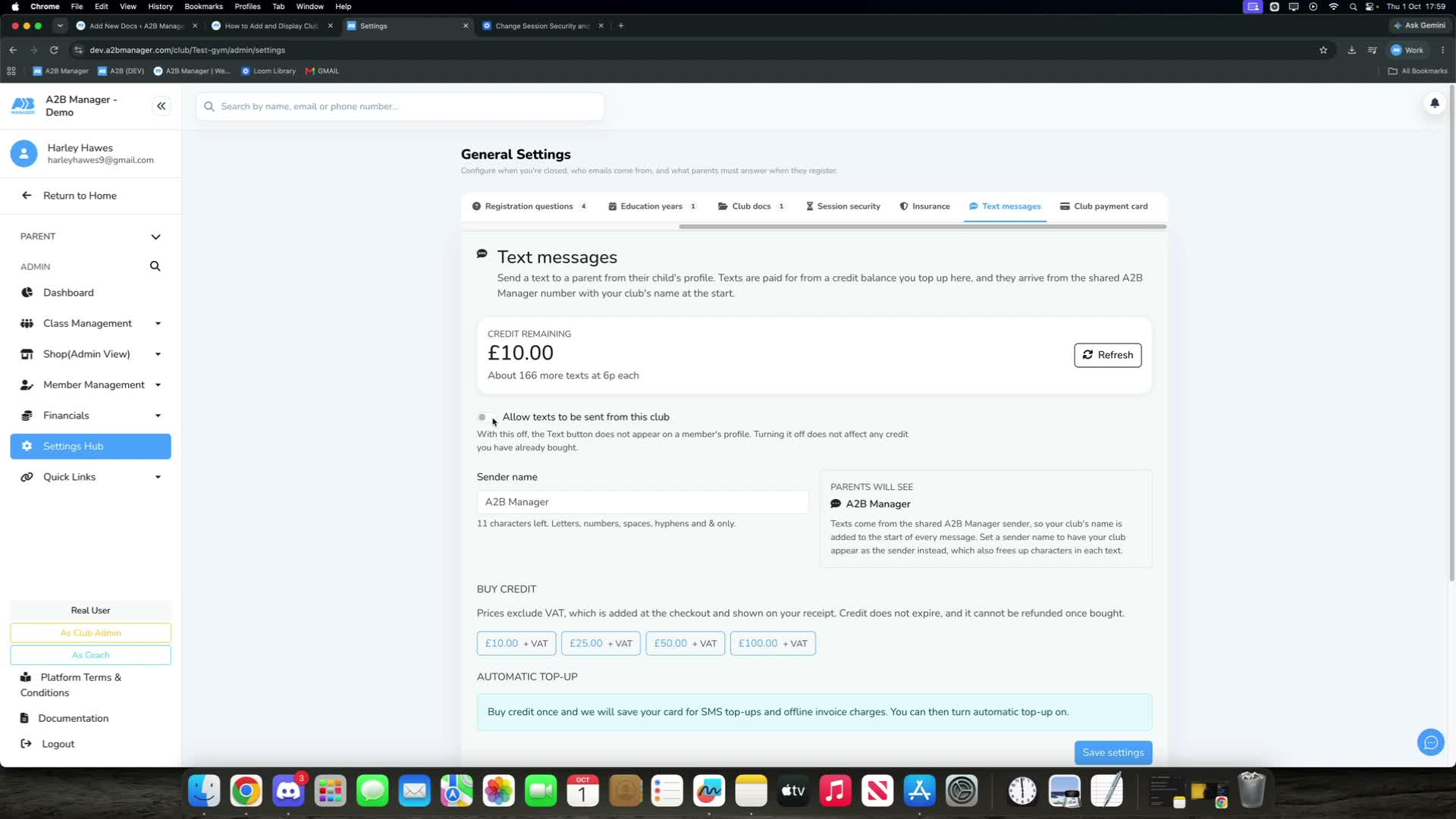The image size is (1456, 819).
Task: Click the Refresh credit button
Action: point(1107,355)
